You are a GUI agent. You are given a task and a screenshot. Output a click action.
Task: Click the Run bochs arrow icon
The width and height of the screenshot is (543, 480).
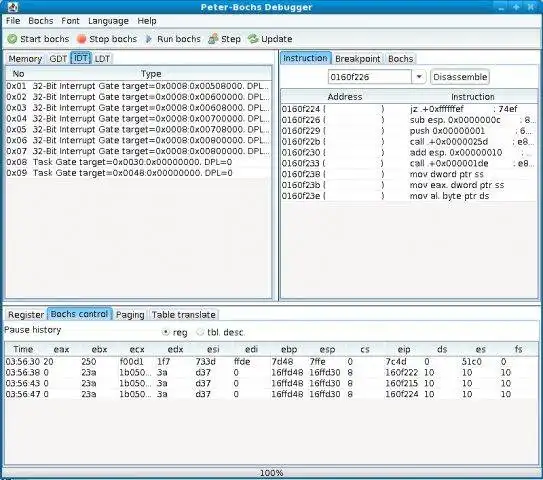[x=149, y=39]
